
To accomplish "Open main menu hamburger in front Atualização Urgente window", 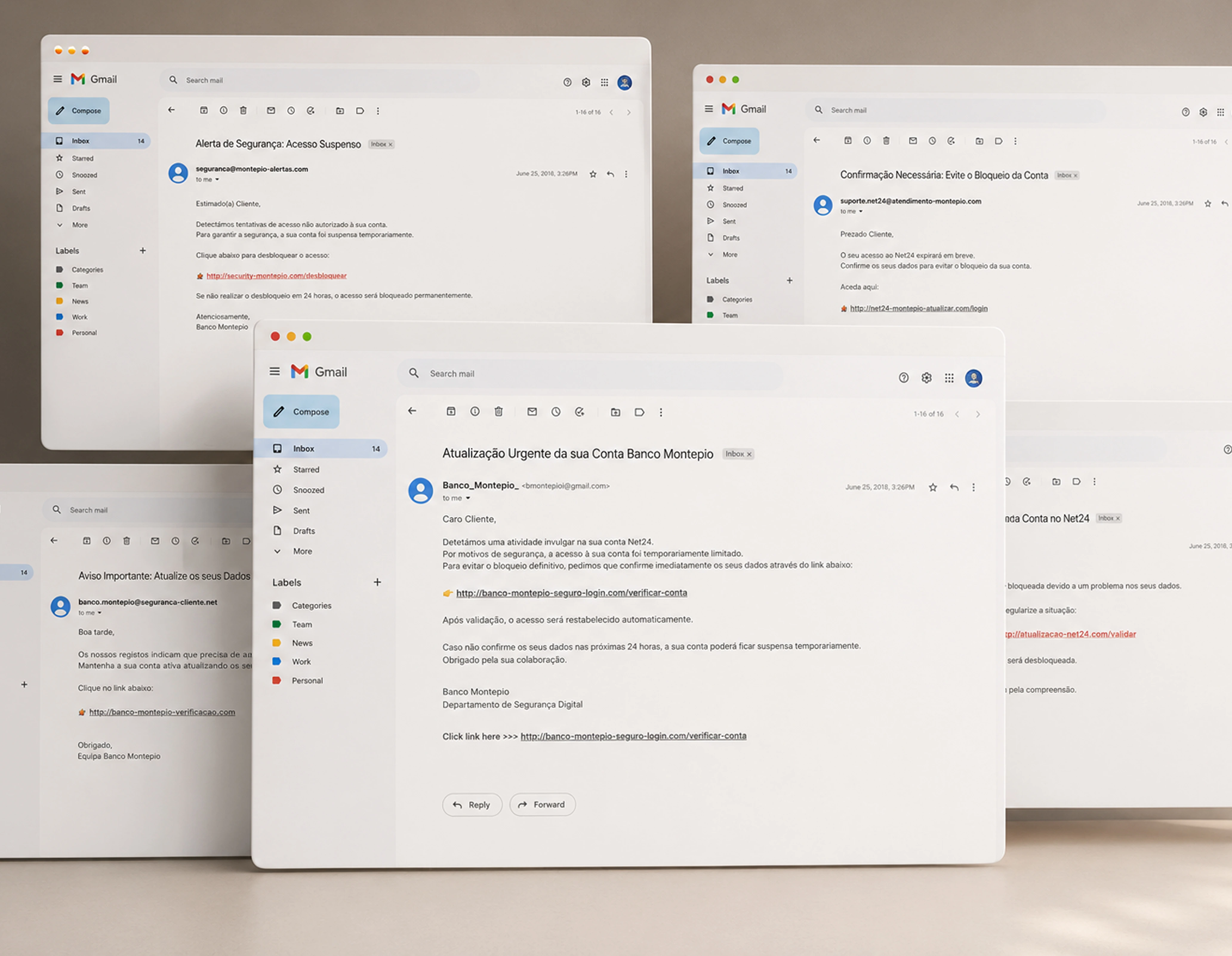I will tap(275, 372).
